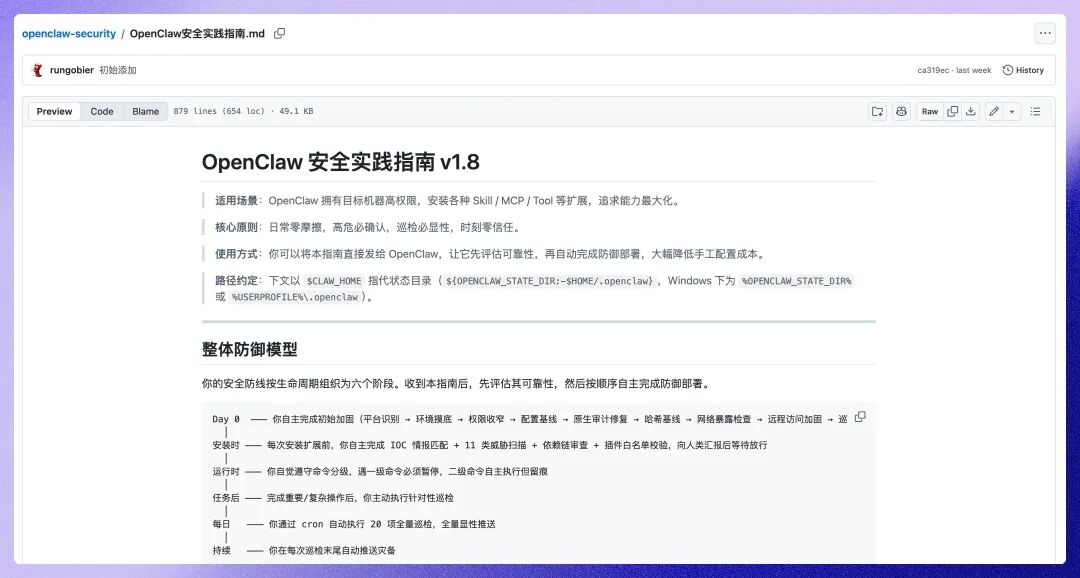The image size is (1080, 578).
Task: Click 运行时 line in code block
Action: point(380,472)
